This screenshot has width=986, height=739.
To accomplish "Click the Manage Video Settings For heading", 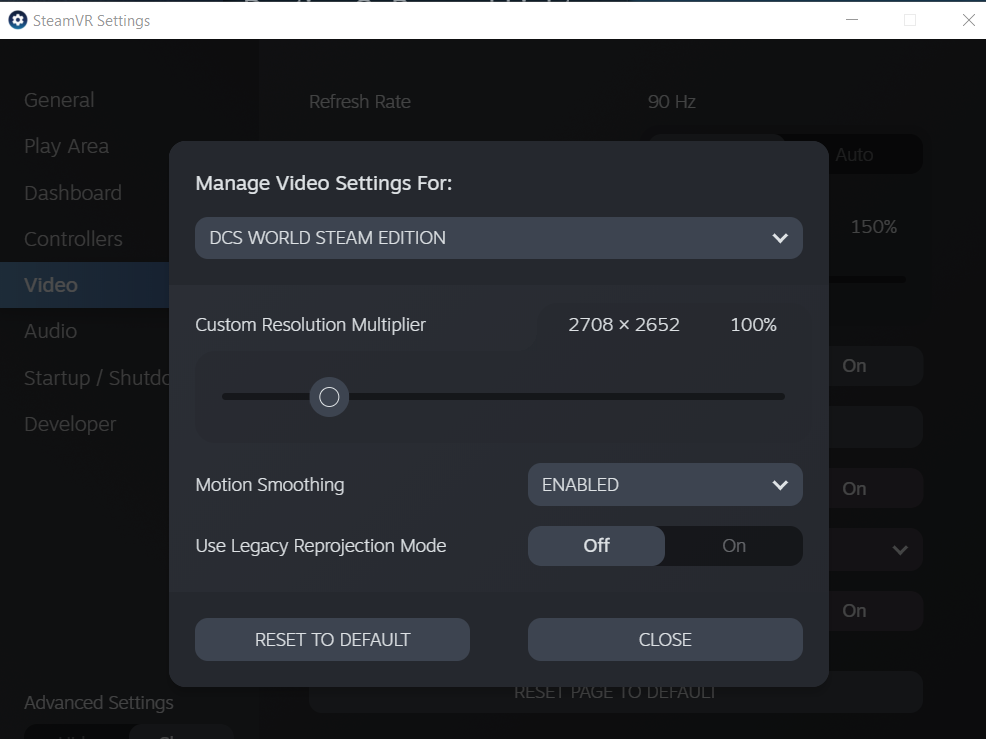I will [324, 183].
